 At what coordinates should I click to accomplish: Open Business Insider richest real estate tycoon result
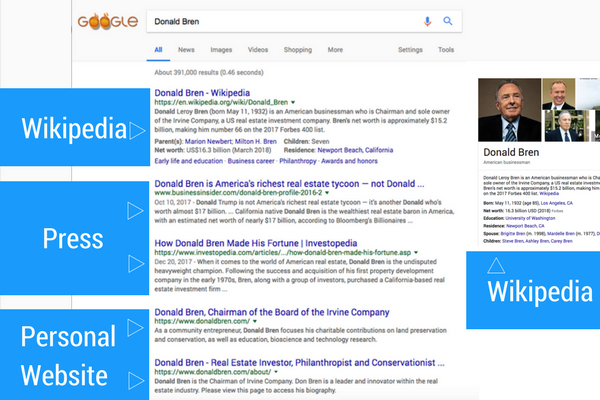coord(289,184)
